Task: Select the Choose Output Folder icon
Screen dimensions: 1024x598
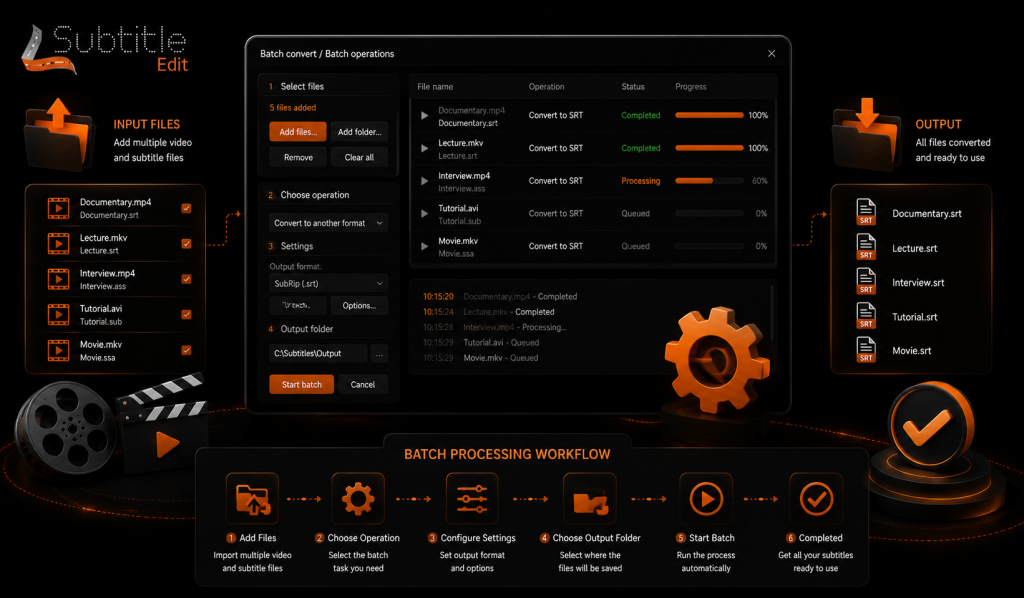Action: [590, 499]
